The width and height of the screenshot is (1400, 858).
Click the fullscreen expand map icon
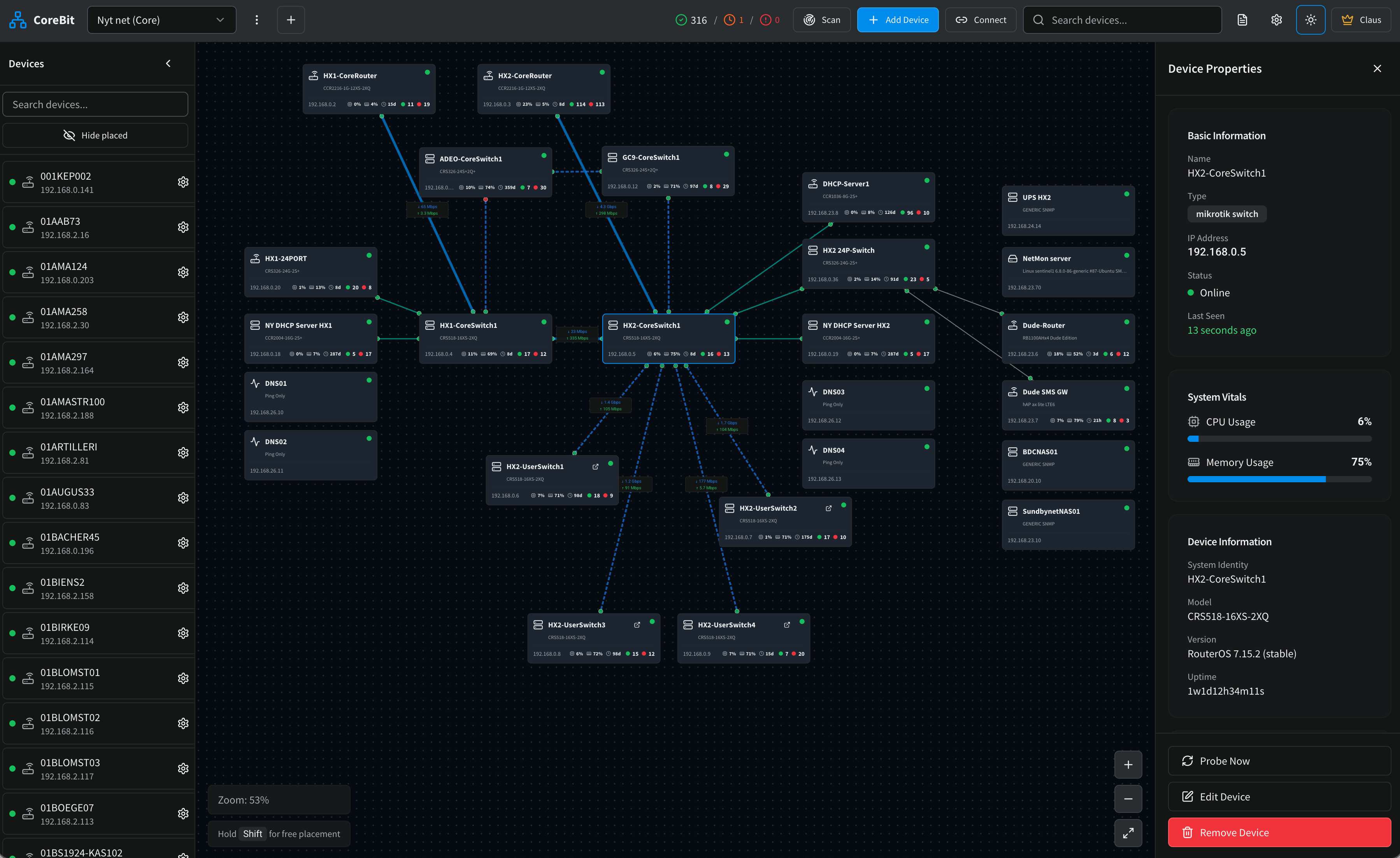[1128, 833]
